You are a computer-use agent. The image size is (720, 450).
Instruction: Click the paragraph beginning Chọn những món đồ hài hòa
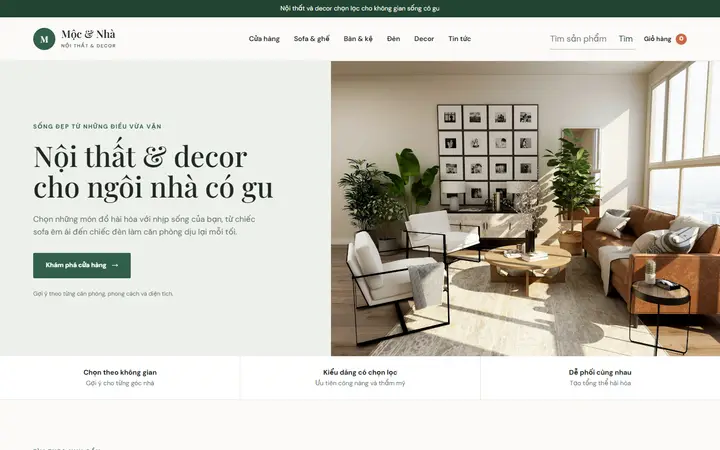click(144, 225)
